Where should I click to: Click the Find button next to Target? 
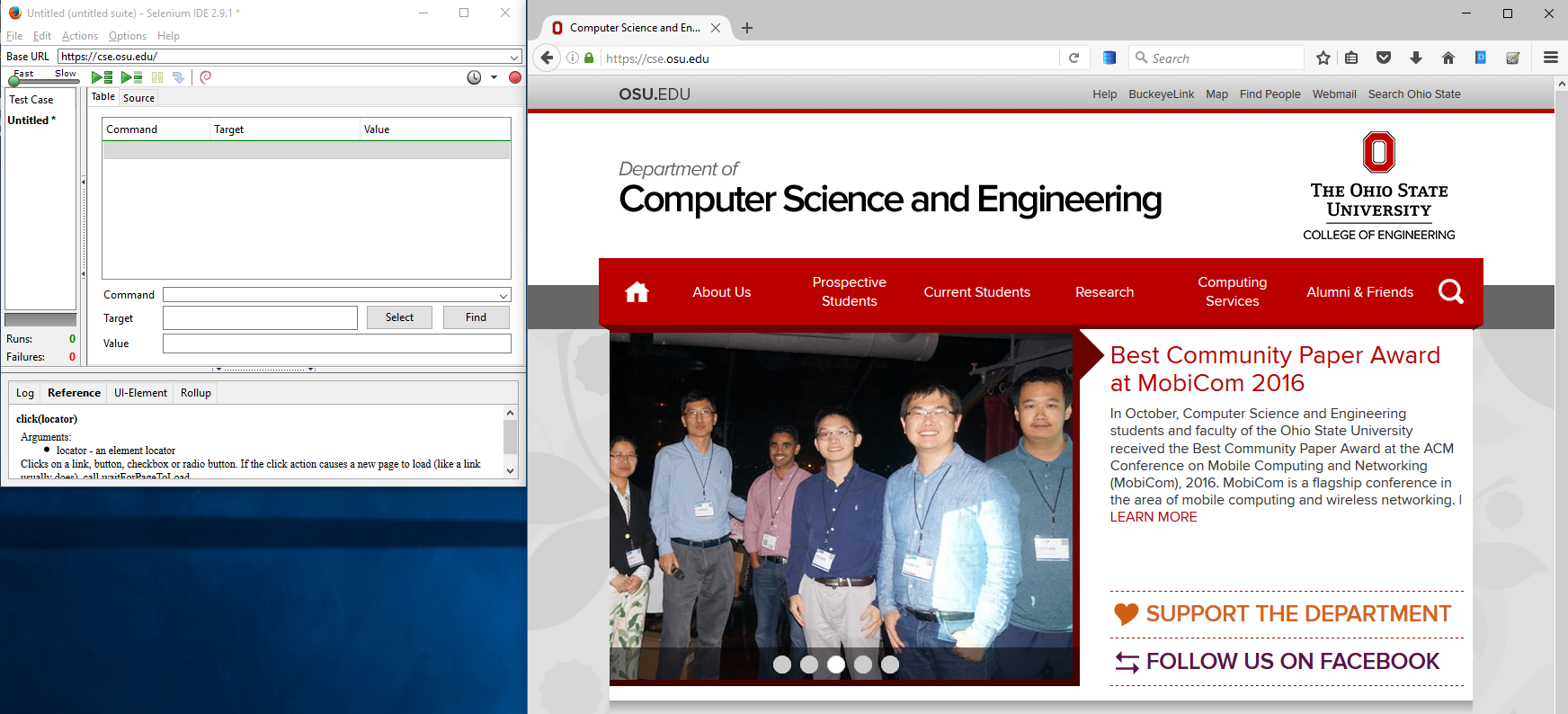point(476,317)
